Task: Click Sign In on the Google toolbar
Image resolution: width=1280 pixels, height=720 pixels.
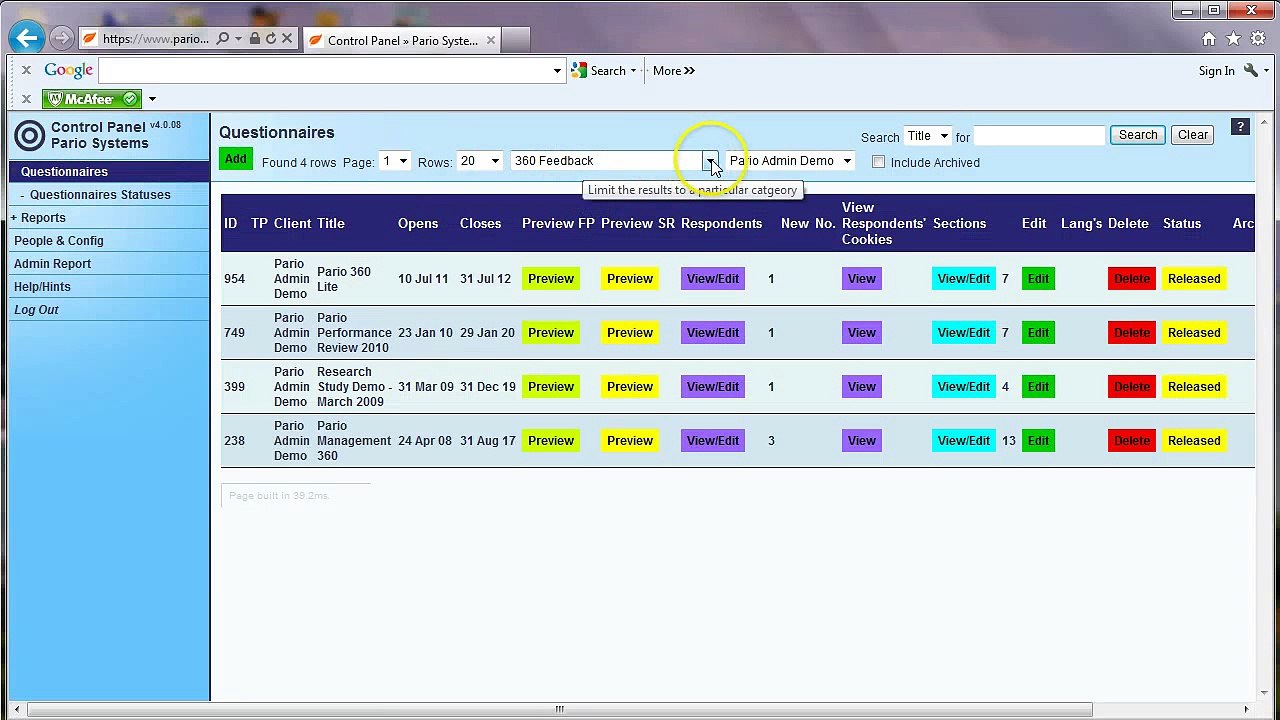Action: click(1217, 70)
